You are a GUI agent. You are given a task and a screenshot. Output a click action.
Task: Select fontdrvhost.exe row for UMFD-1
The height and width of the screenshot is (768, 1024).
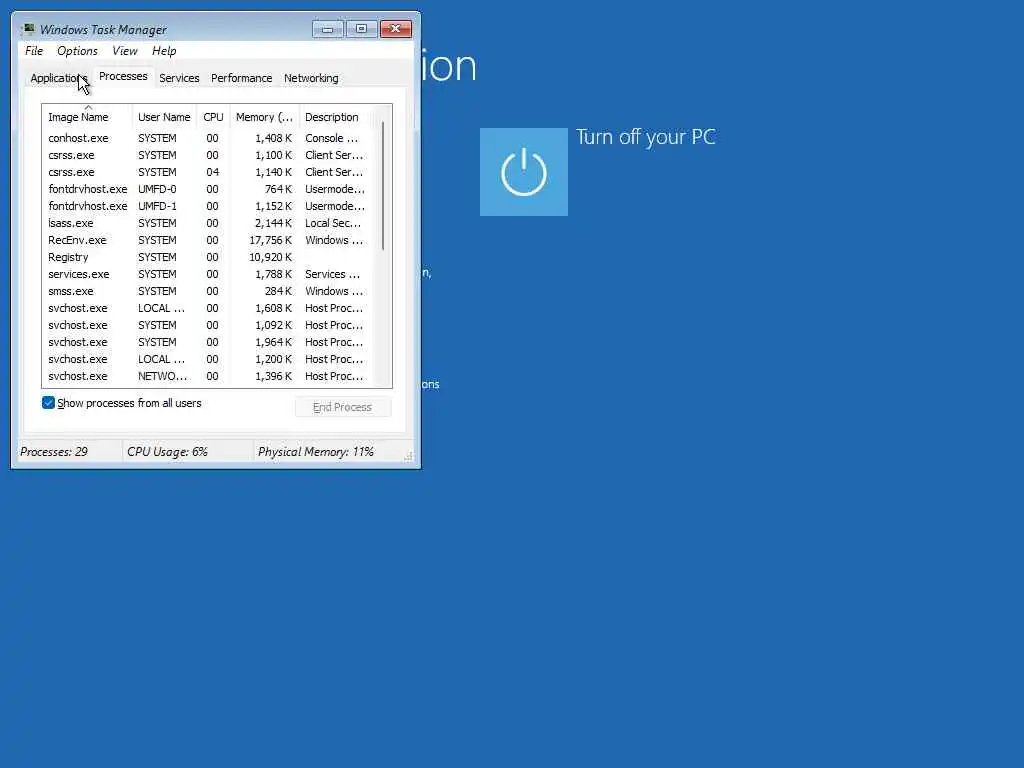(x=209, y=206)
